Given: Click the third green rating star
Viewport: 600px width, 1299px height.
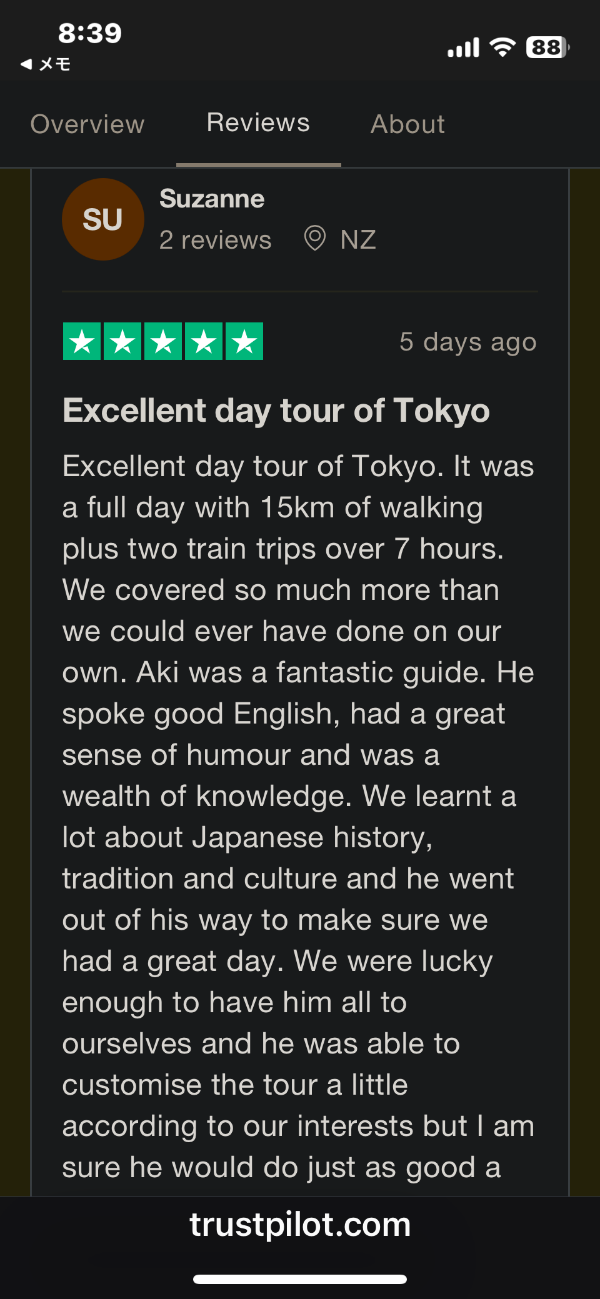Looking at the screenshot, I should coord(163,342).
